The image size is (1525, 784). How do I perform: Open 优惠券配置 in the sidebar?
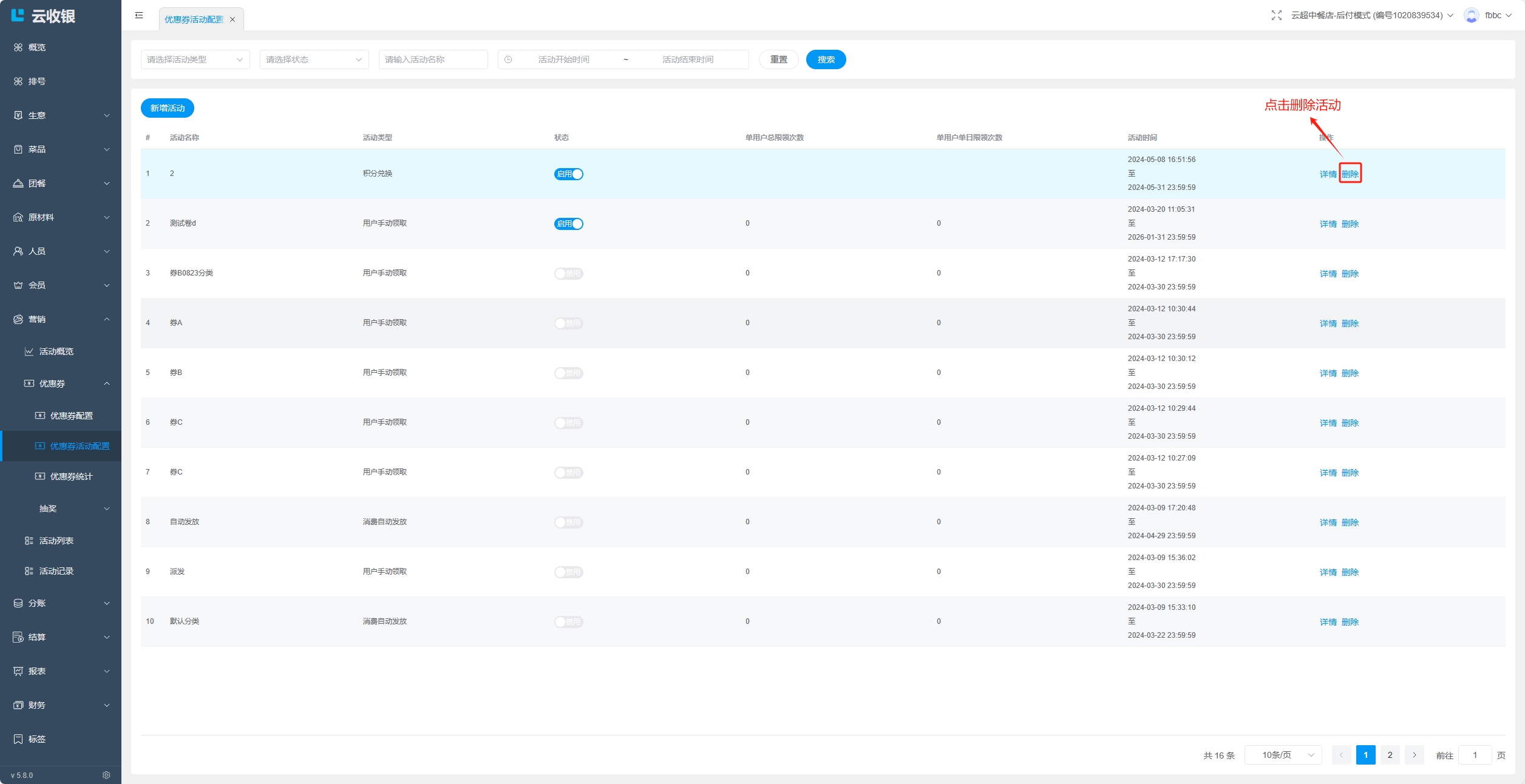pos(71,416)
